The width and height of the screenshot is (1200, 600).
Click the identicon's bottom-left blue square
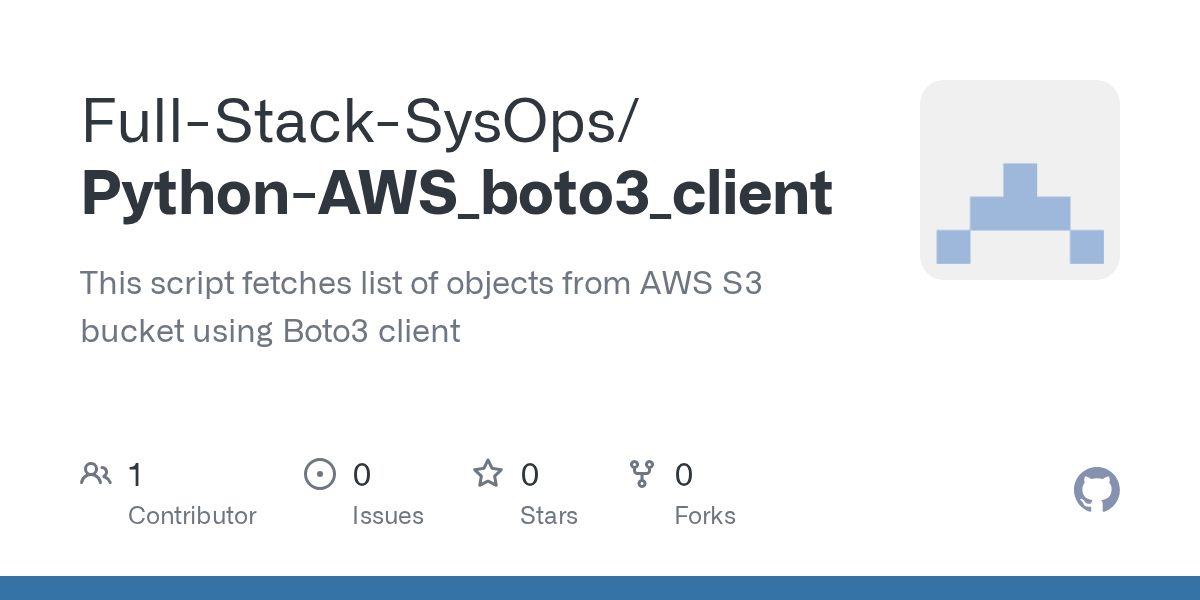[x=953, y=247]
